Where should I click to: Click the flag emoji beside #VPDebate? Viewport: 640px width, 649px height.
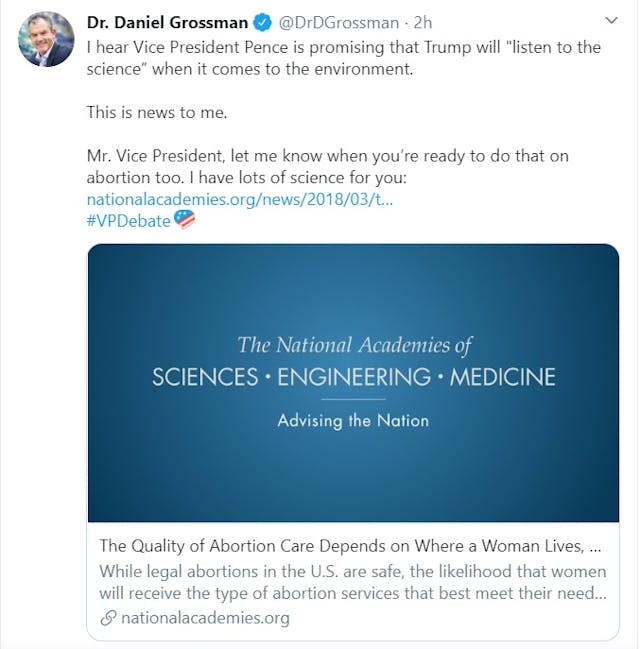(x=185, y=219)
